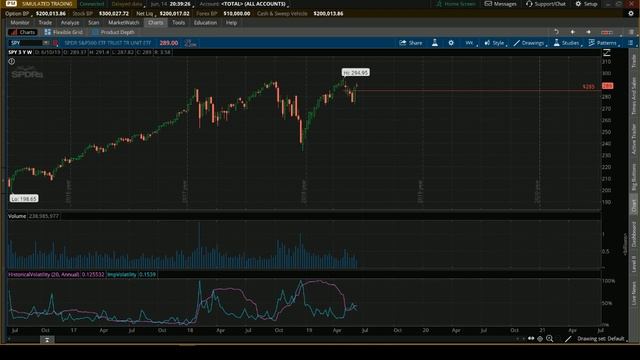This screenshot has width=640, height=360.
Task: Open the Style dropdown
Action: [x=495, y=43]
